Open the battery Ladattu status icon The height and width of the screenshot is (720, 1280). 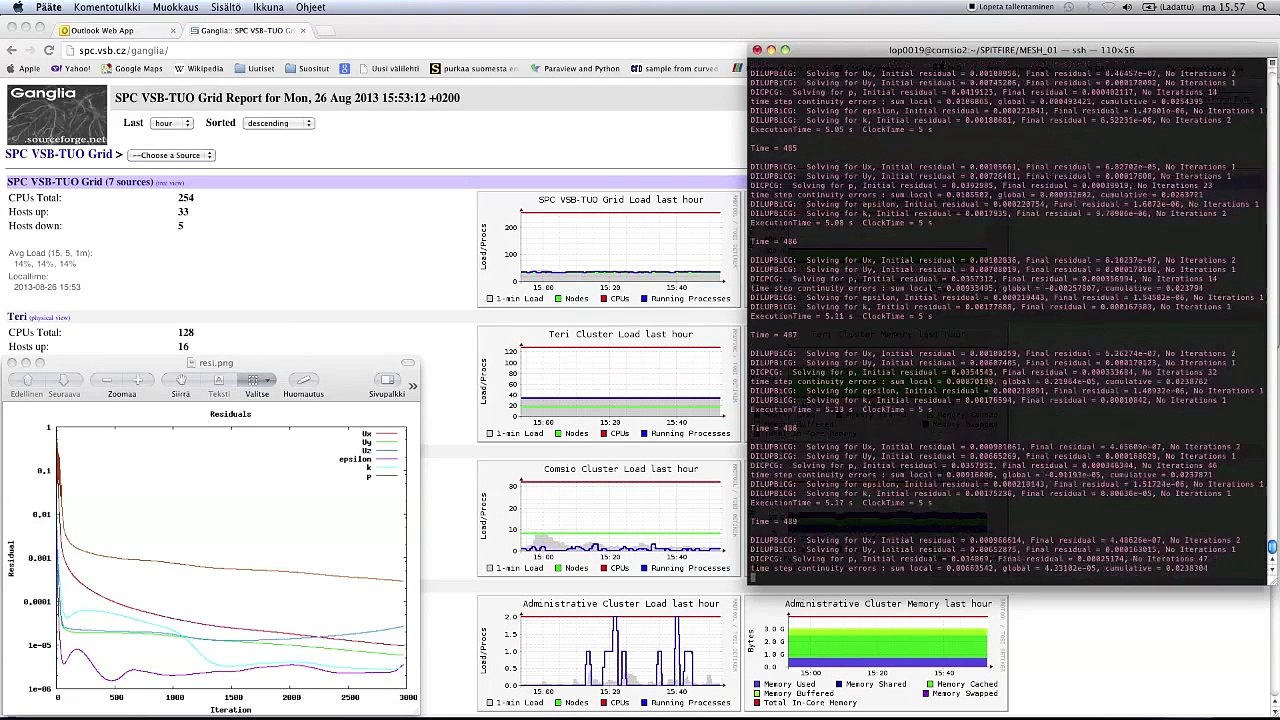1169,7
